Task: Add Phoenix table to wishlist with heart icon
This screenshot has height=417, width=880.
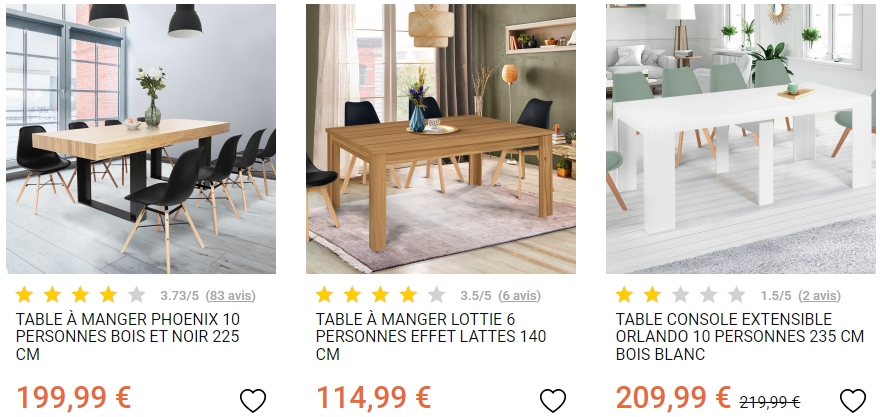Action: (253, 400)
